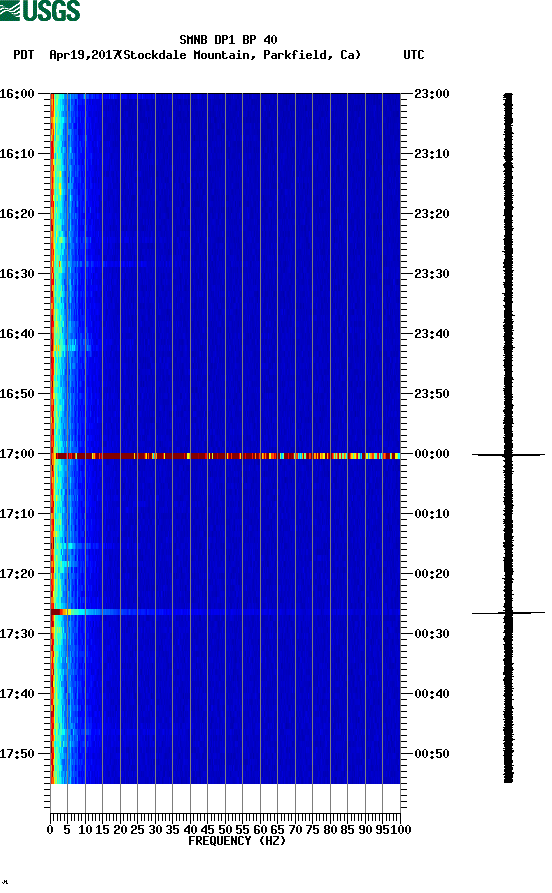
Task: Click the 16:20 PDT time label
Action: point(17,214)
